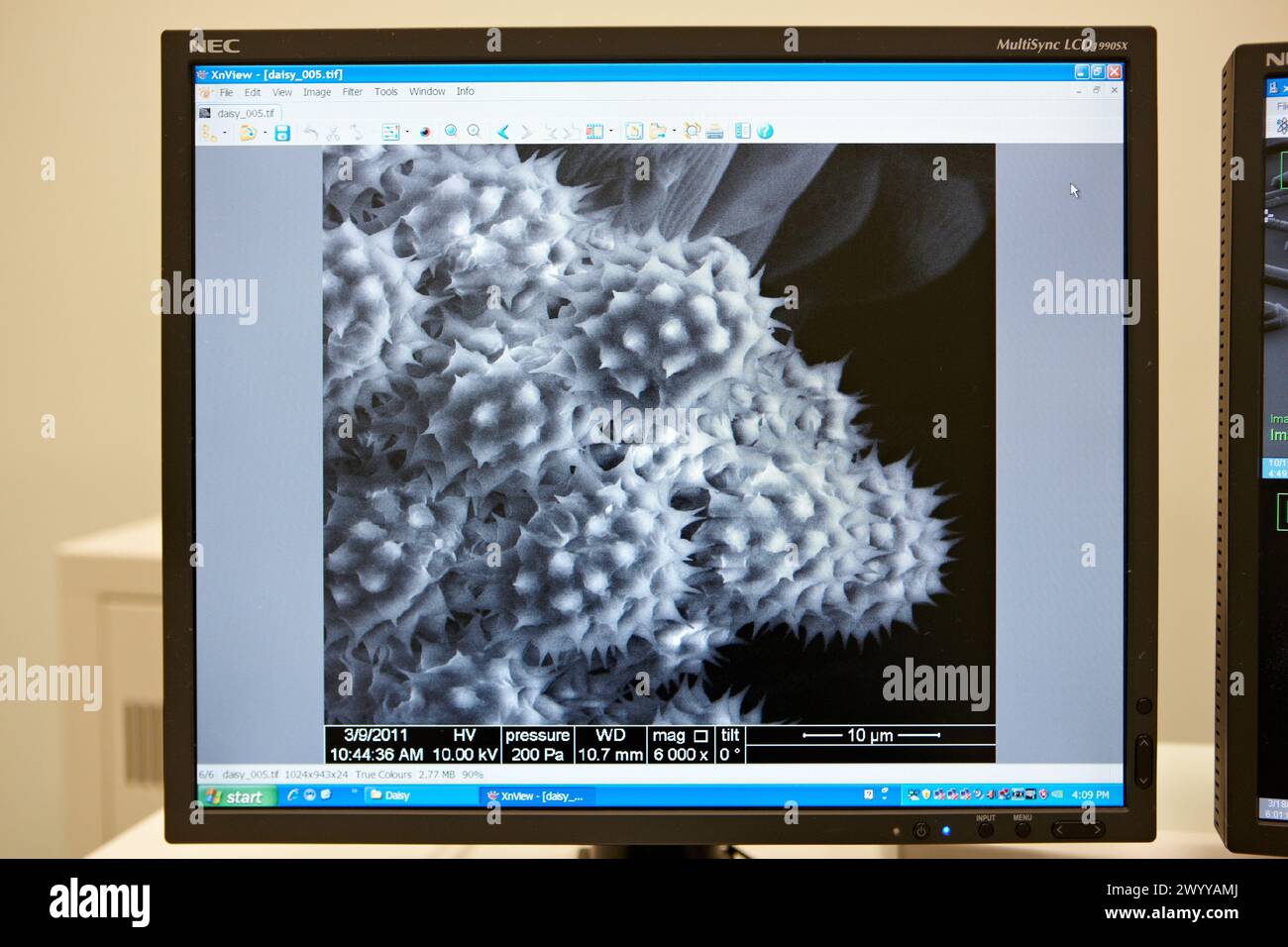This screenshot has width=1288, height=947.
Task: Open the Daisy folder taskbar button
Action: coord(419,795)
